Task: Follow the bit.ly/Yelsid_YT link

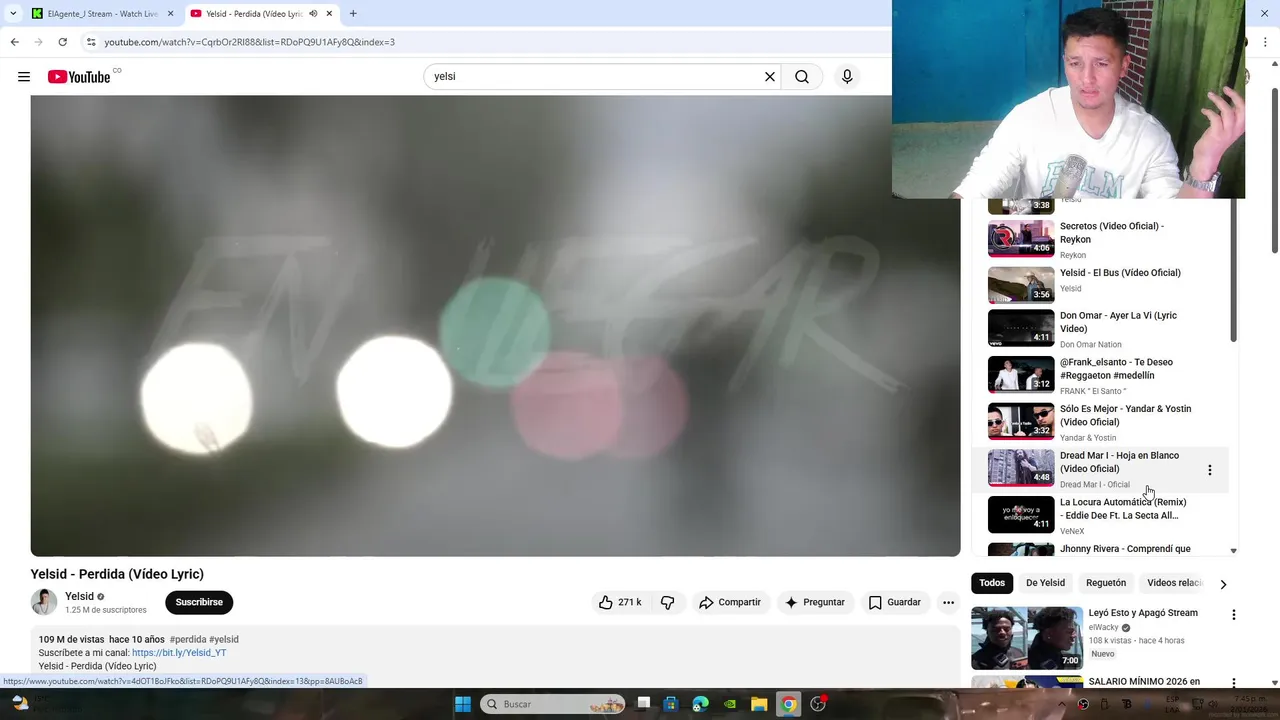Action: [x=179, y=653]
